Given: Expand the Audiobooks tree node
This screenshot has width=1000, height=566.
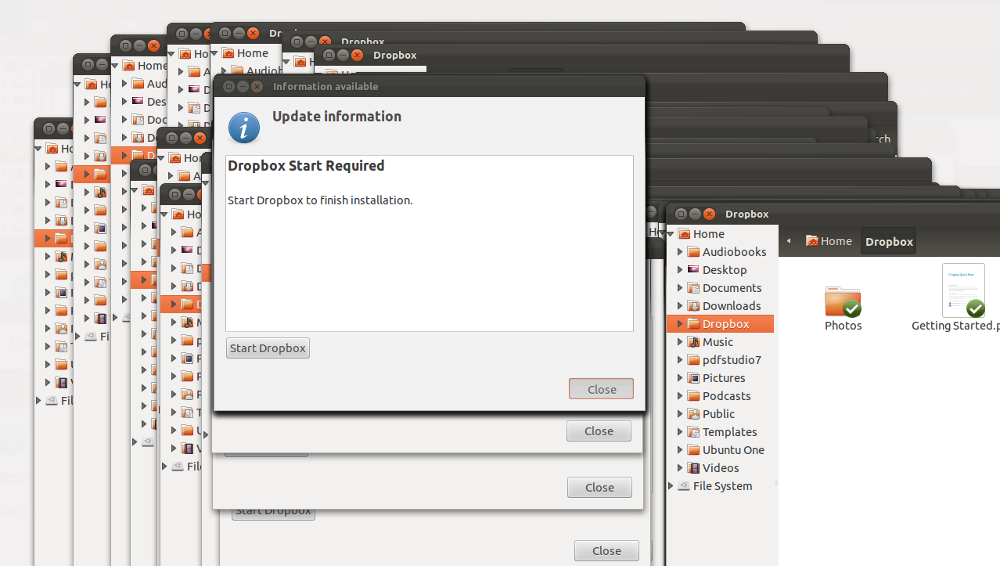Looking at the screenshot, I should point(680,252).
